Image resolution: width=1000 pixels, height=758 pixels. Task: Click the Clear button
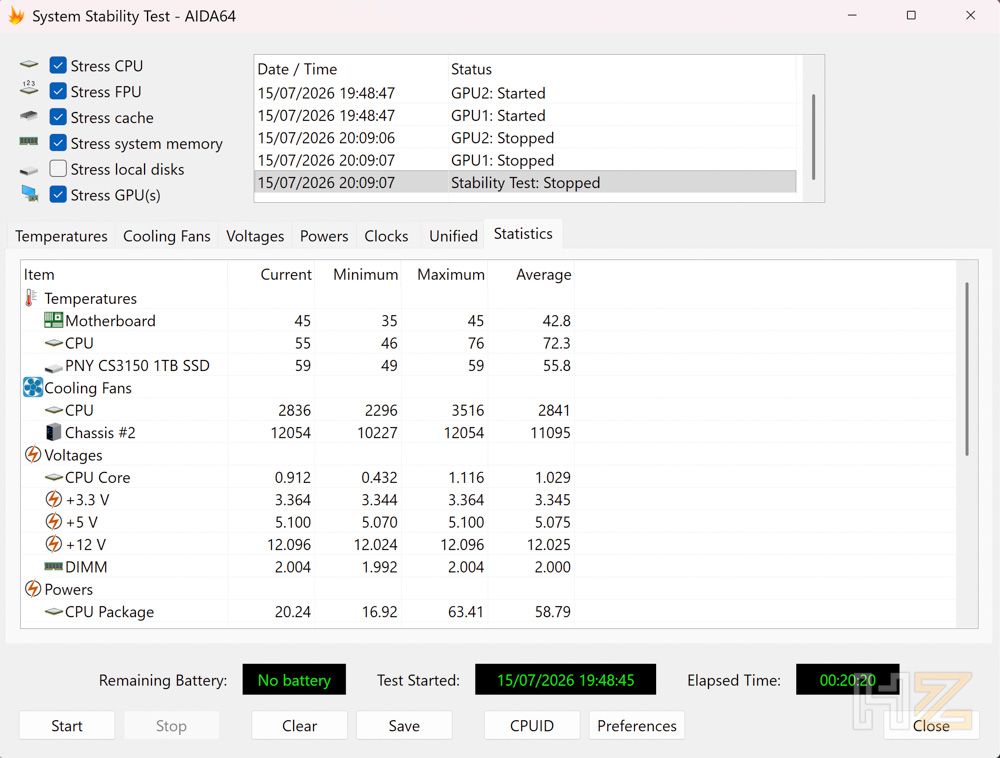(299, 725)
